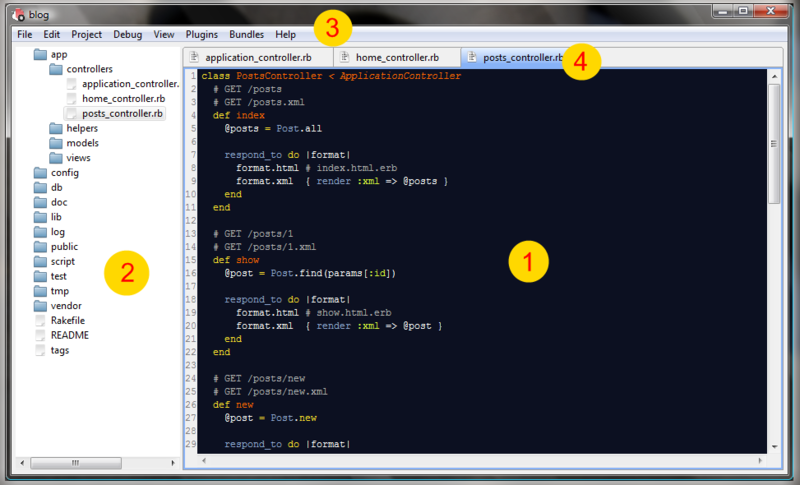Click the db folder icon
Image resolution: width=800 pixels, height=485 pixels.
coord(40,187)
